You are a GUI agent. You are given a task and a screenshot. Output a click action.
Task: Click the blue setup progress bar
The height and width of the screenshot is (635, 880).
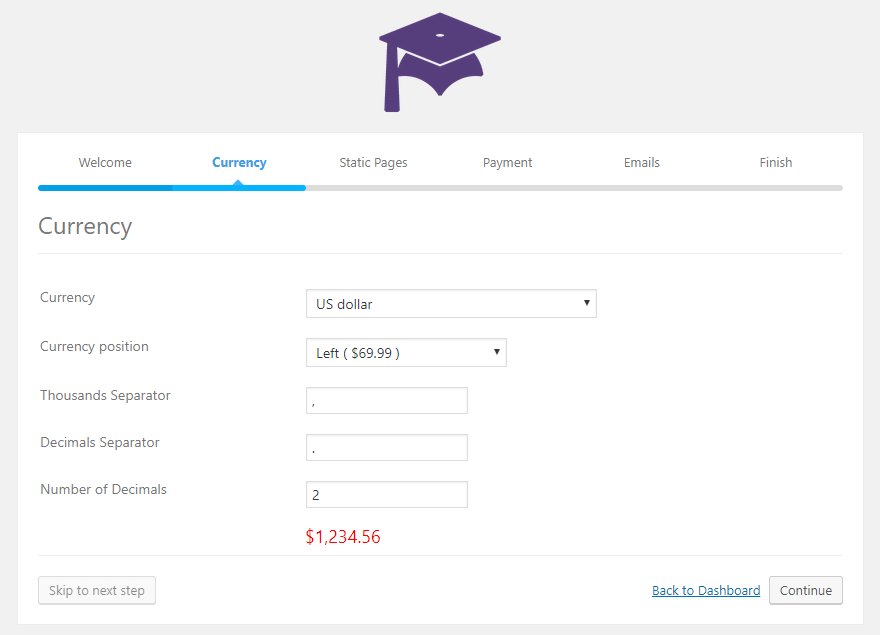click(x=170, y=188)
